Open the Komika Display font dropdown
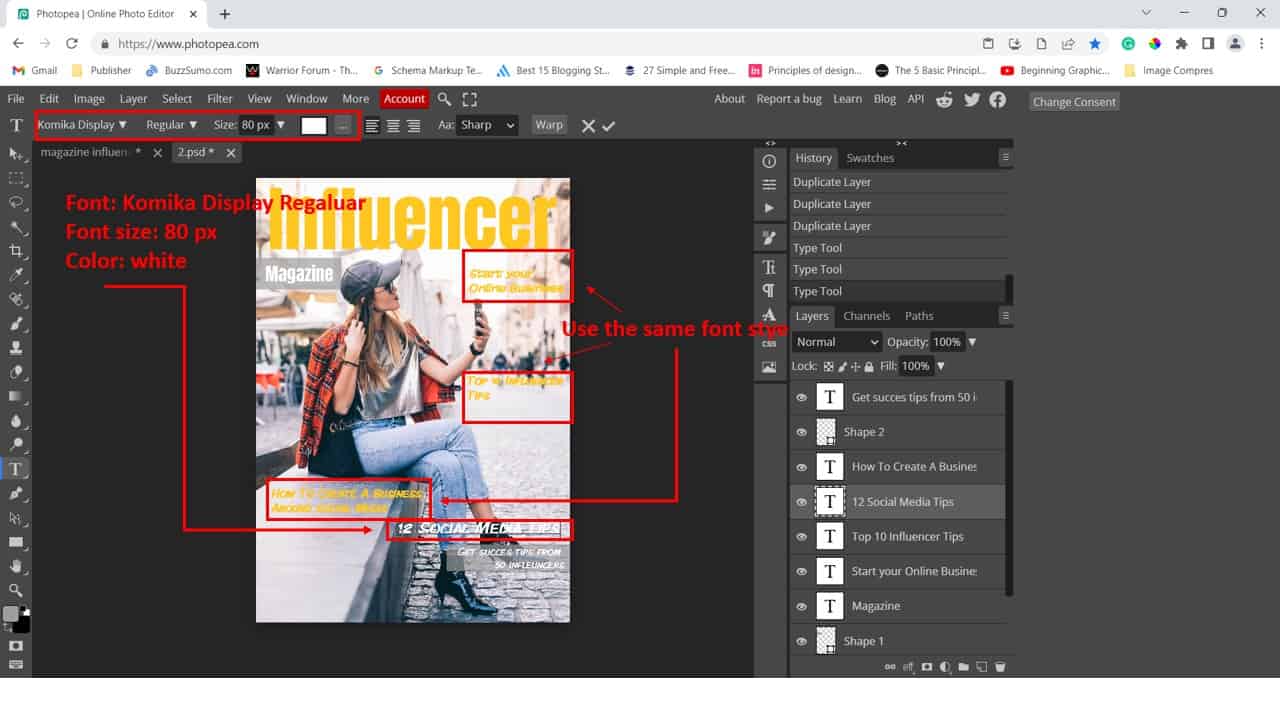 tap(82, 125)
